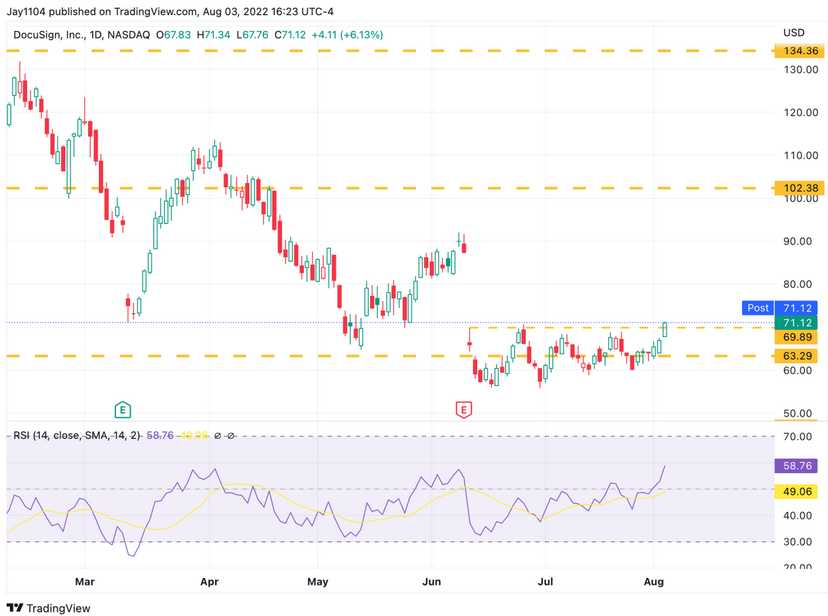
Task: Click the RSI 30.00 axis tick
Action: 797,542
